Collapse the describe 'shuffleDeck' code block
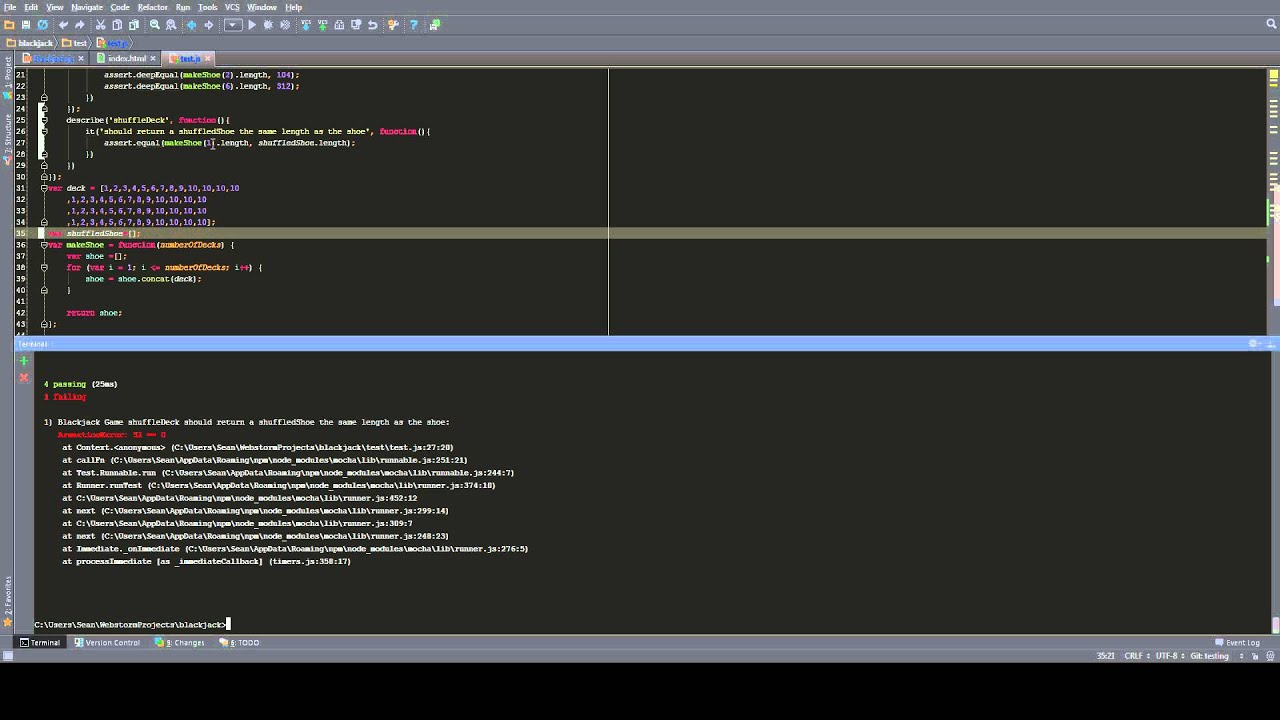The image size is (1280, 720). coord(44,120)
